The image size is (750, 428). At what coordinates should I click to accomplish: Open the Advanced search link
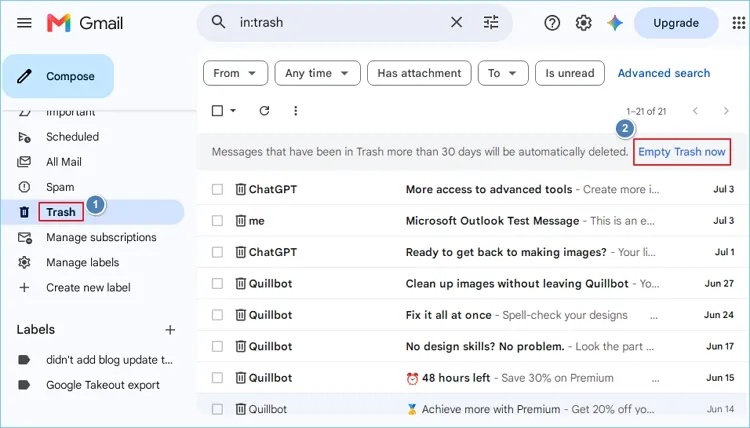click(x=663, y=73)
